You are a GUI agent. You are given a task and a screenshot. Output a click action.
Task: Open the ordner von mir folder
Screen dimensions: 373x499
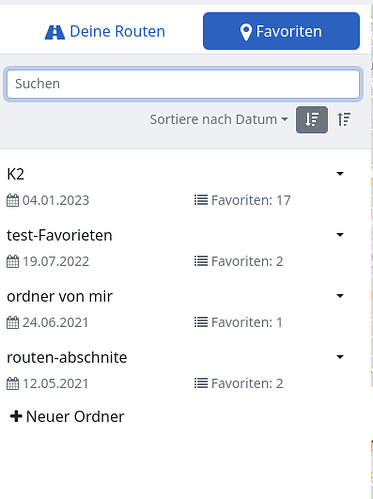click(x=60, y=296)
